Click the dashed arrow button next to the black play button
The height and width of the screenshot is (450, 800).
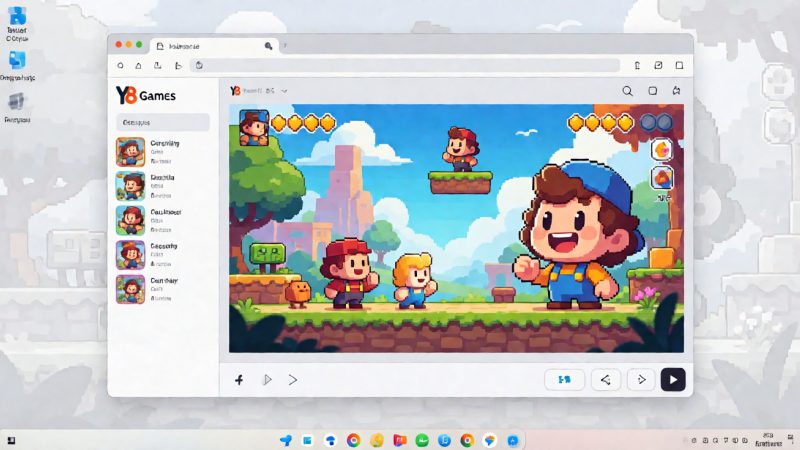(641, 380)
